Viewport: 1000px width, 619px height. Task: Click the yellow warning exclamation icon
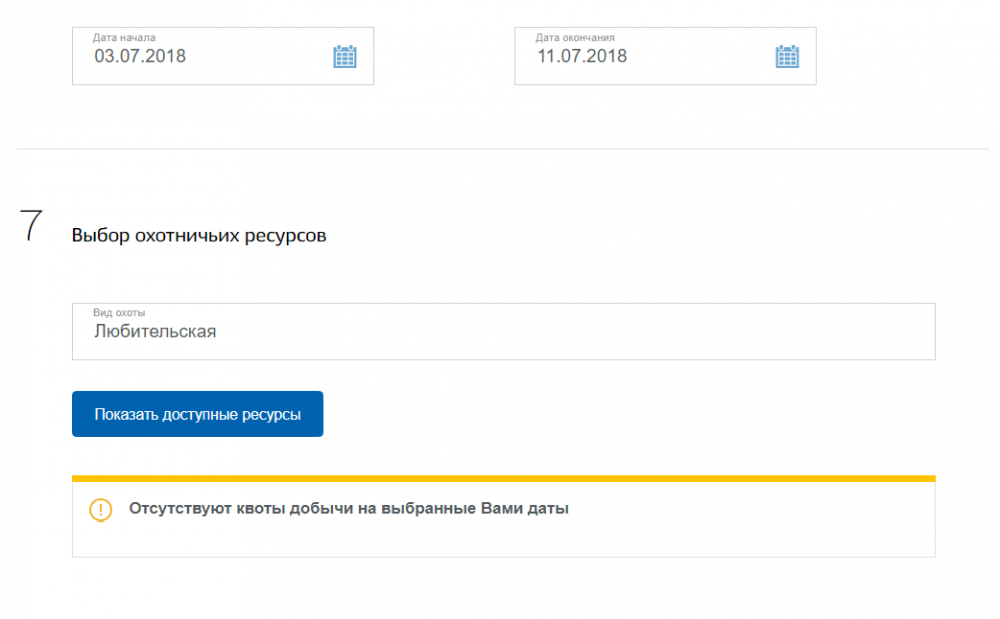(101, 509)
